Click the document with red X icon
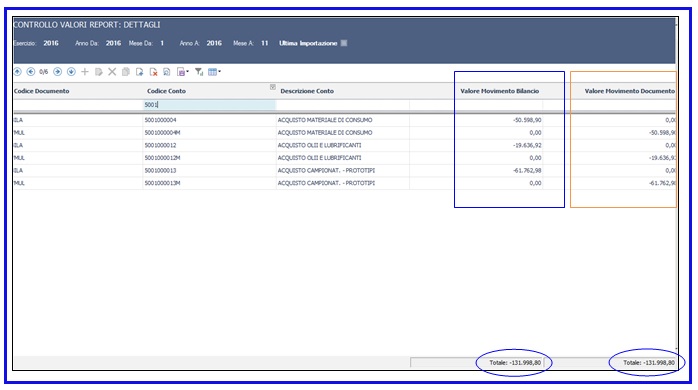Viewport: 698px width, 390px height. [x=153, y=72]
